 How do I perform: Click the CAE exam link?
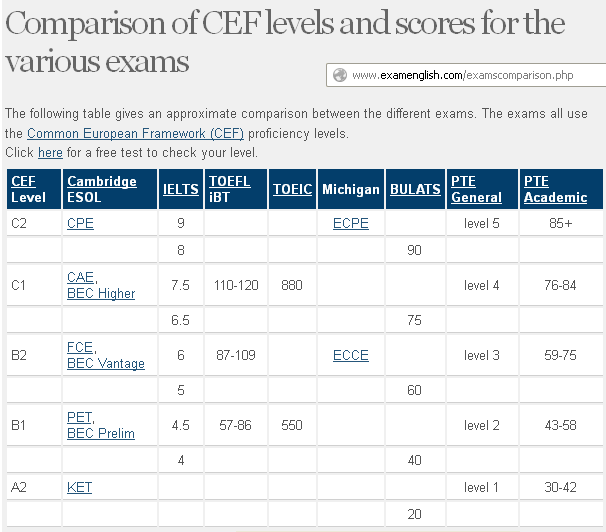coord(80,277)
